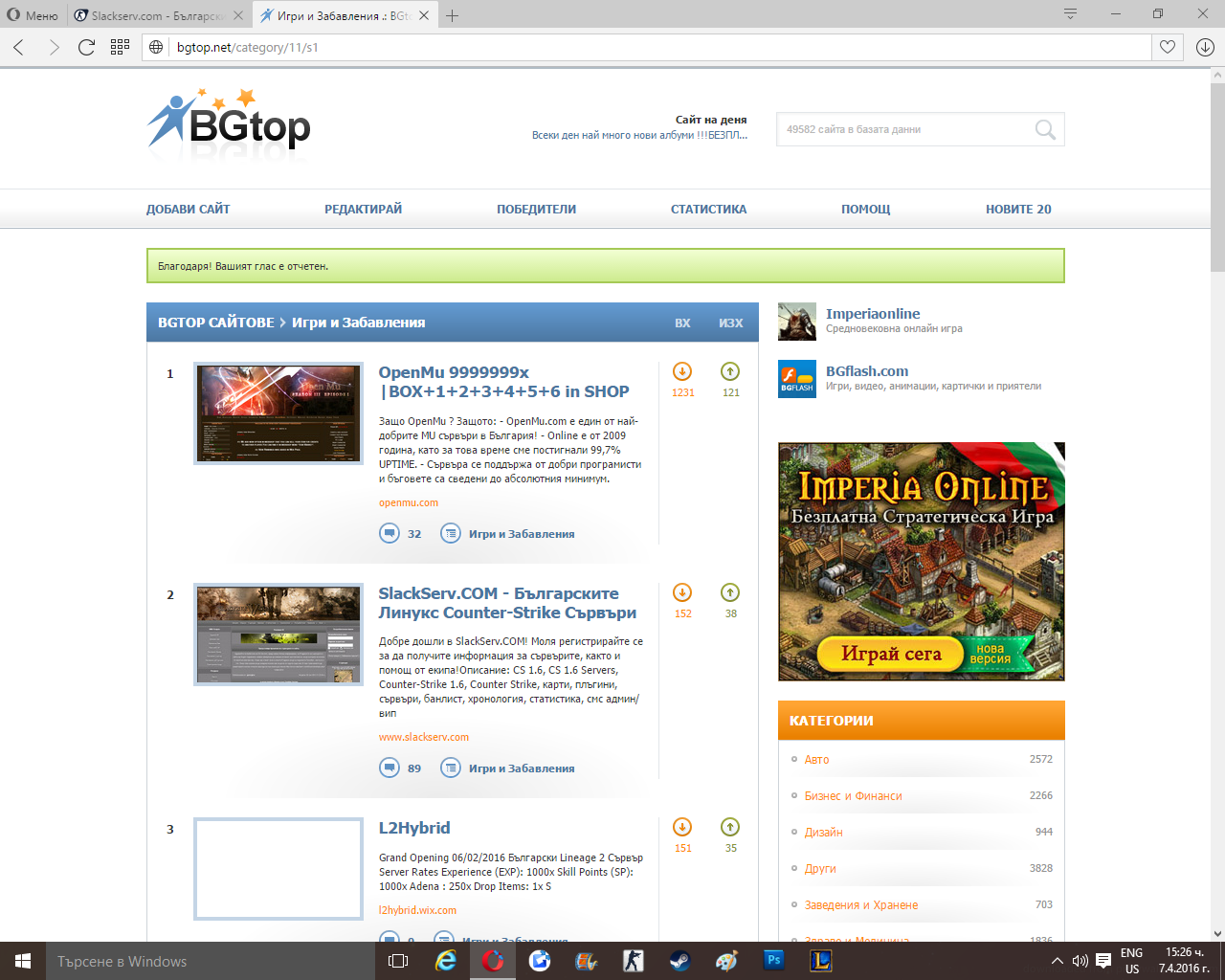The image size is (1225, 980).
Task: Click the search magnifier icon
Action: coord(1045,129)
